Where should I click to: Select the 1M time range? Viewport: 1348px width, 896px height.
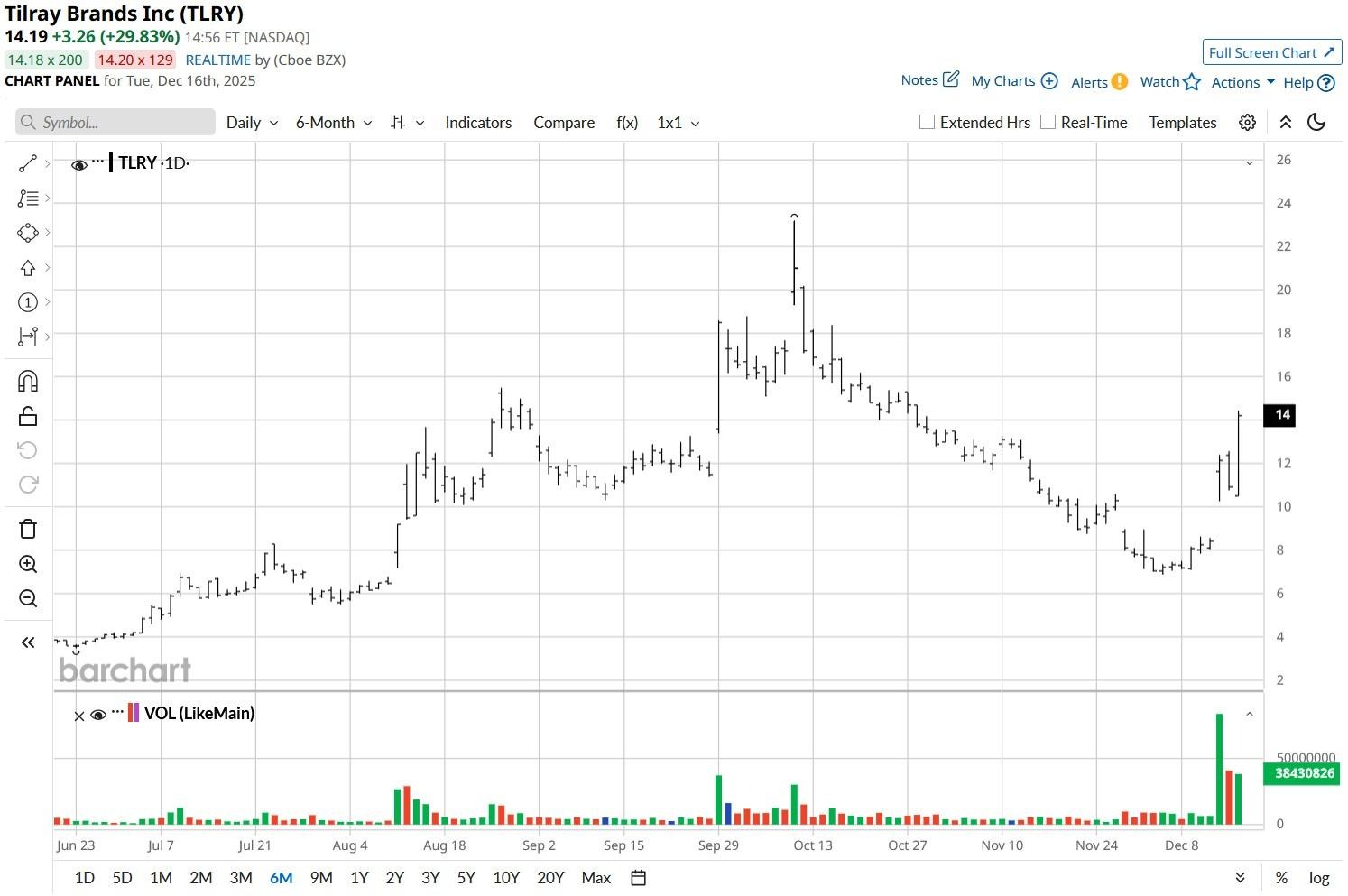click(x=161, y=878)
